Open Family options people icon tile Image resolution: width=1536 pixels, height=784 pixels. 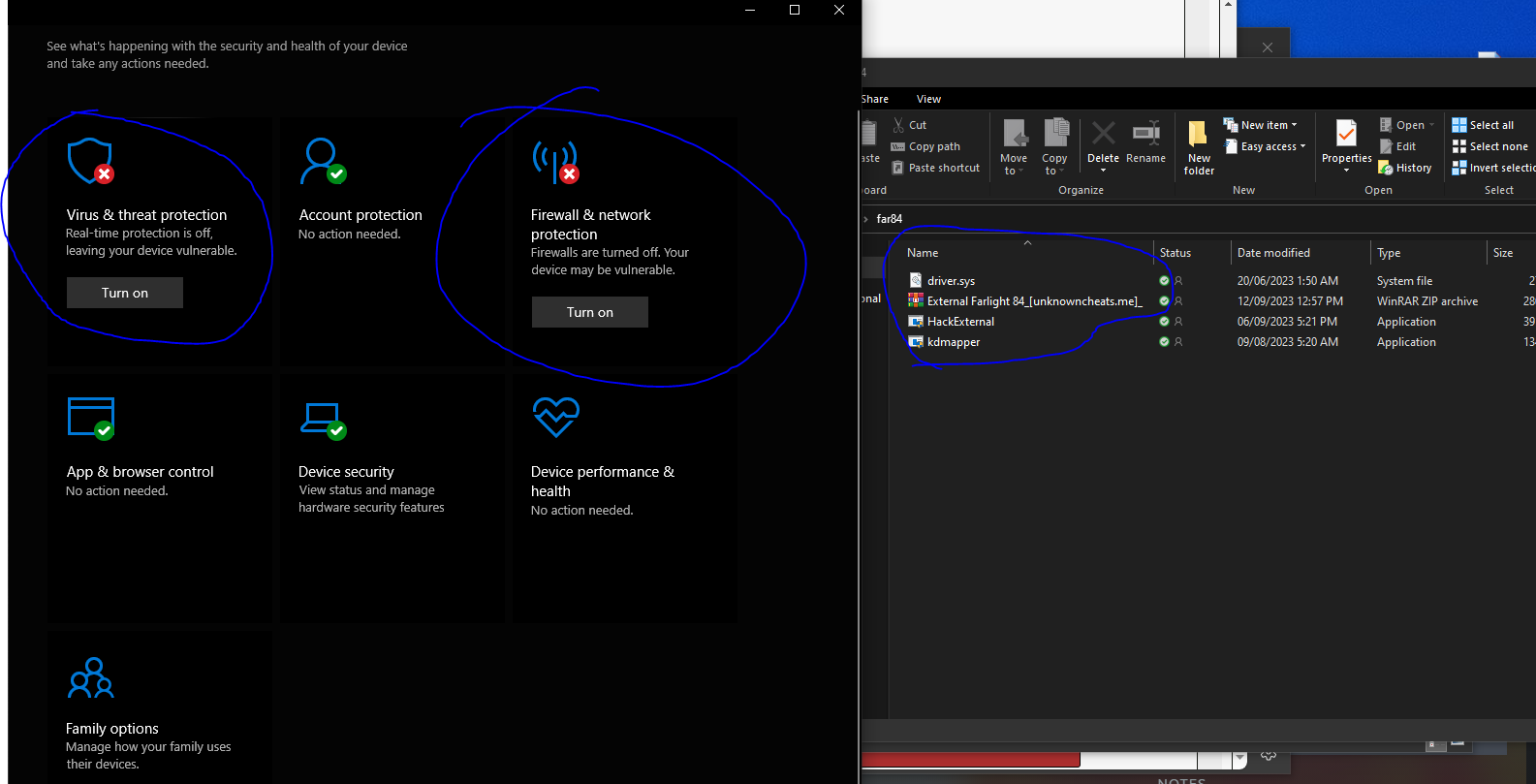pyautogui.click(x=160, y=707)
